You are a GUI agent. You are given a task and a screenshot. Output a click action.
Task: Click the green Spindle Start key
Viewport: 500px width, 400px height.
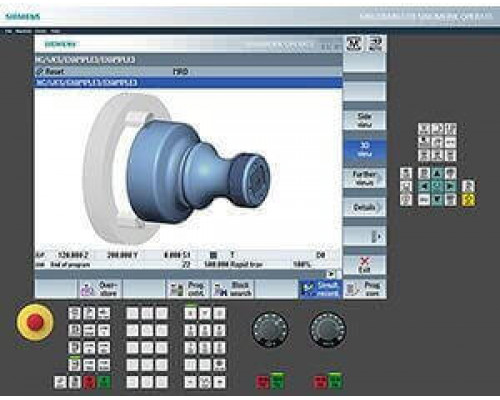277,381
